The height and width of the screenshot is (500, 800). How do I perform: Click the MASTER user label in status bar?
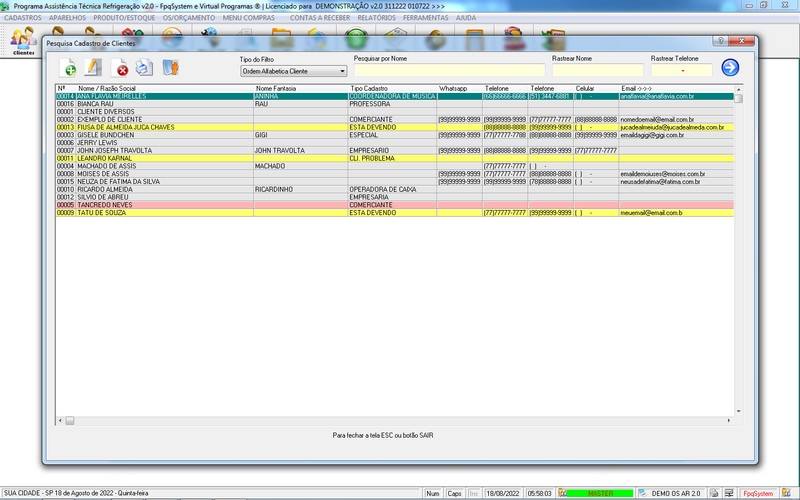pyautogui.click(x=600, y=493)
